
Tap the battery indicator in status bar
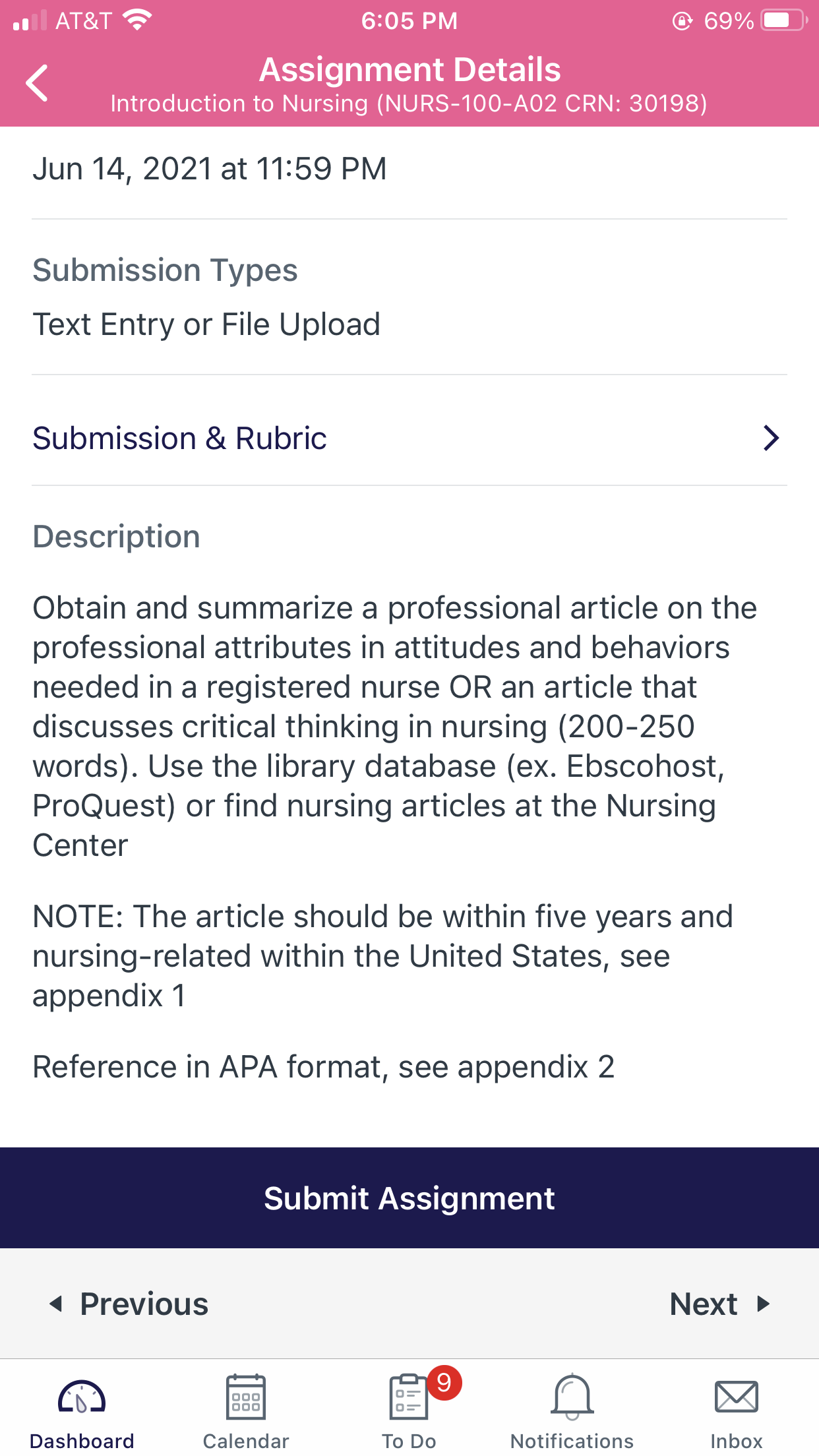[x=784, y=20]
